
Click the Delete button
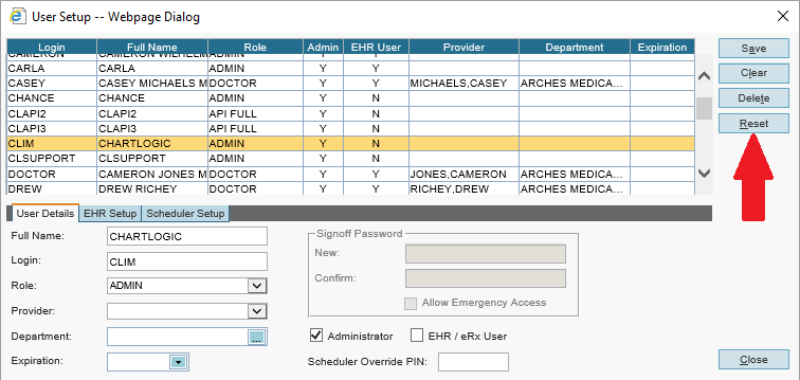pos(754,98)
